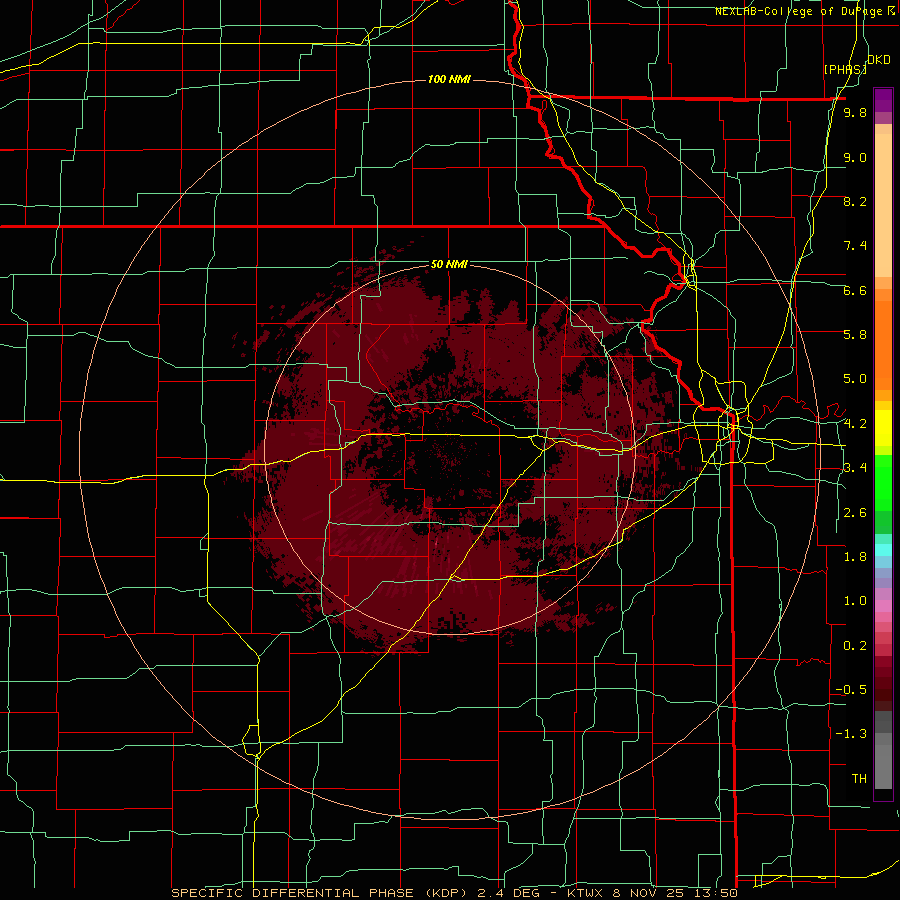Click the TH label at the scale bottom
This screenshot has height=900, width=900.
click(x=859, y=779)
